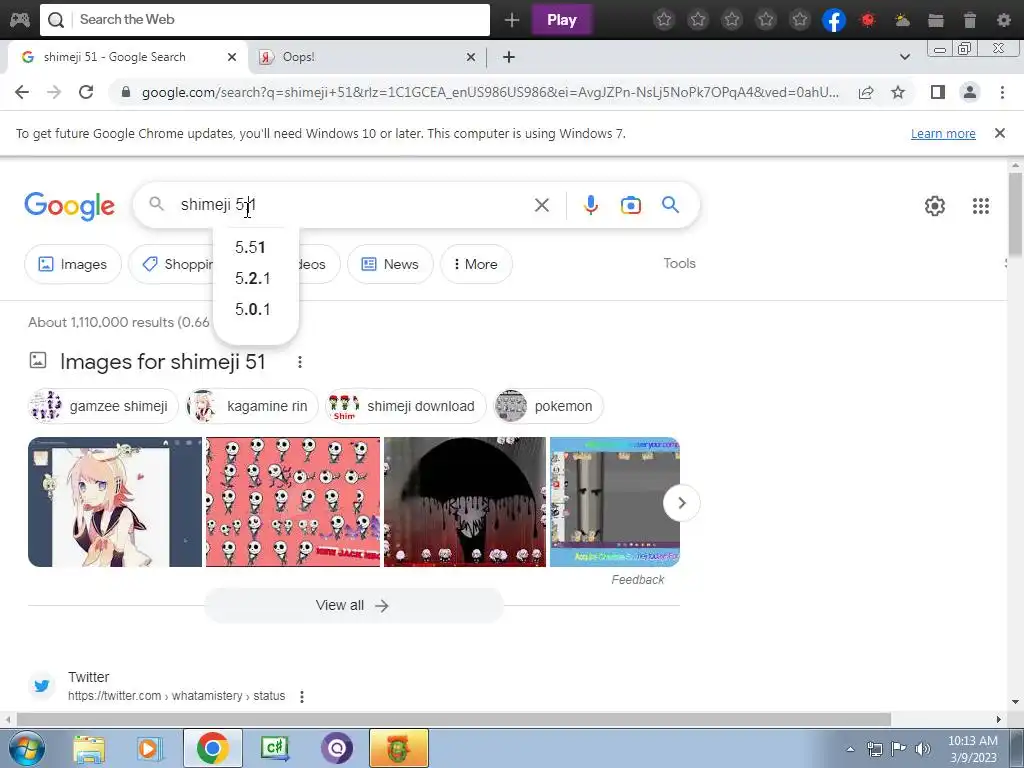Open File Explorer from taskbar

89,749
